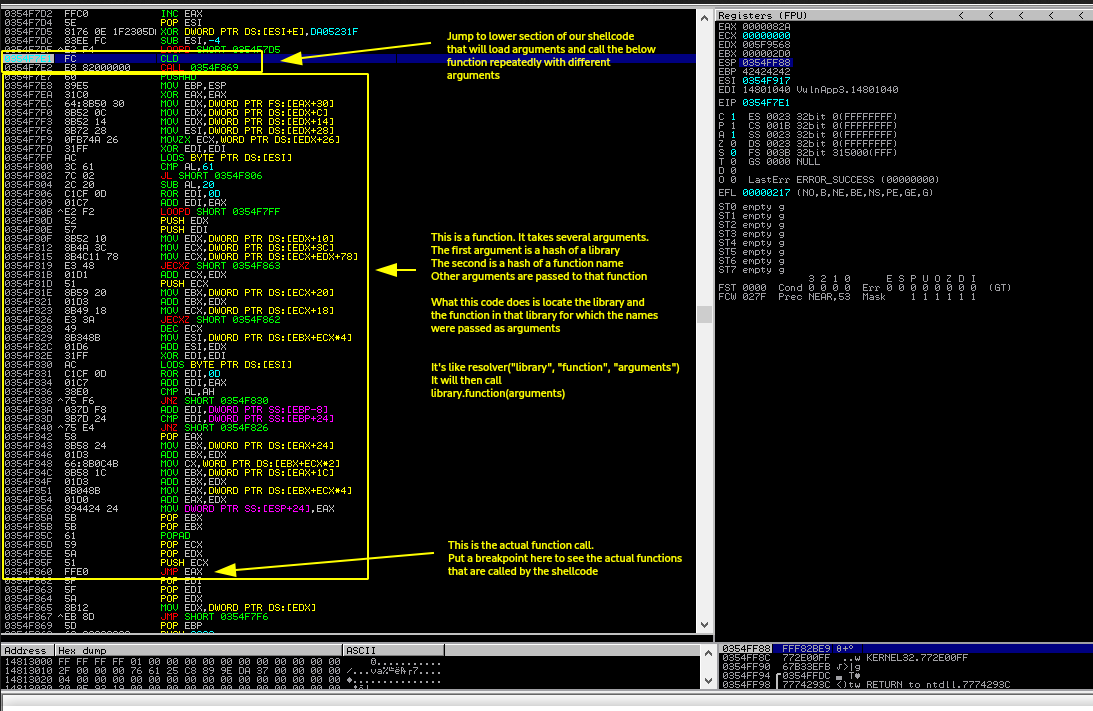Click the hex dump scrollbar down arrow

[x=708, y=681]
